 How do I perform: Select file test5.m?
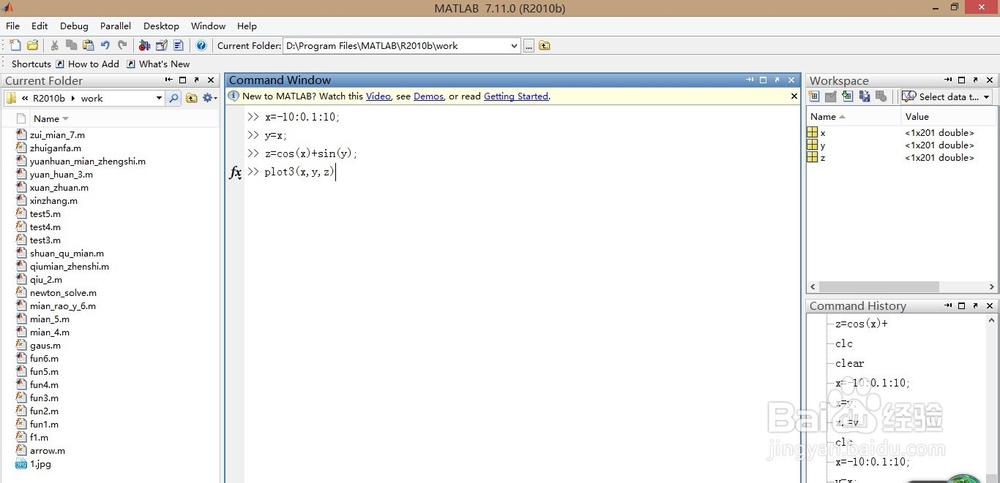(45, 214)
